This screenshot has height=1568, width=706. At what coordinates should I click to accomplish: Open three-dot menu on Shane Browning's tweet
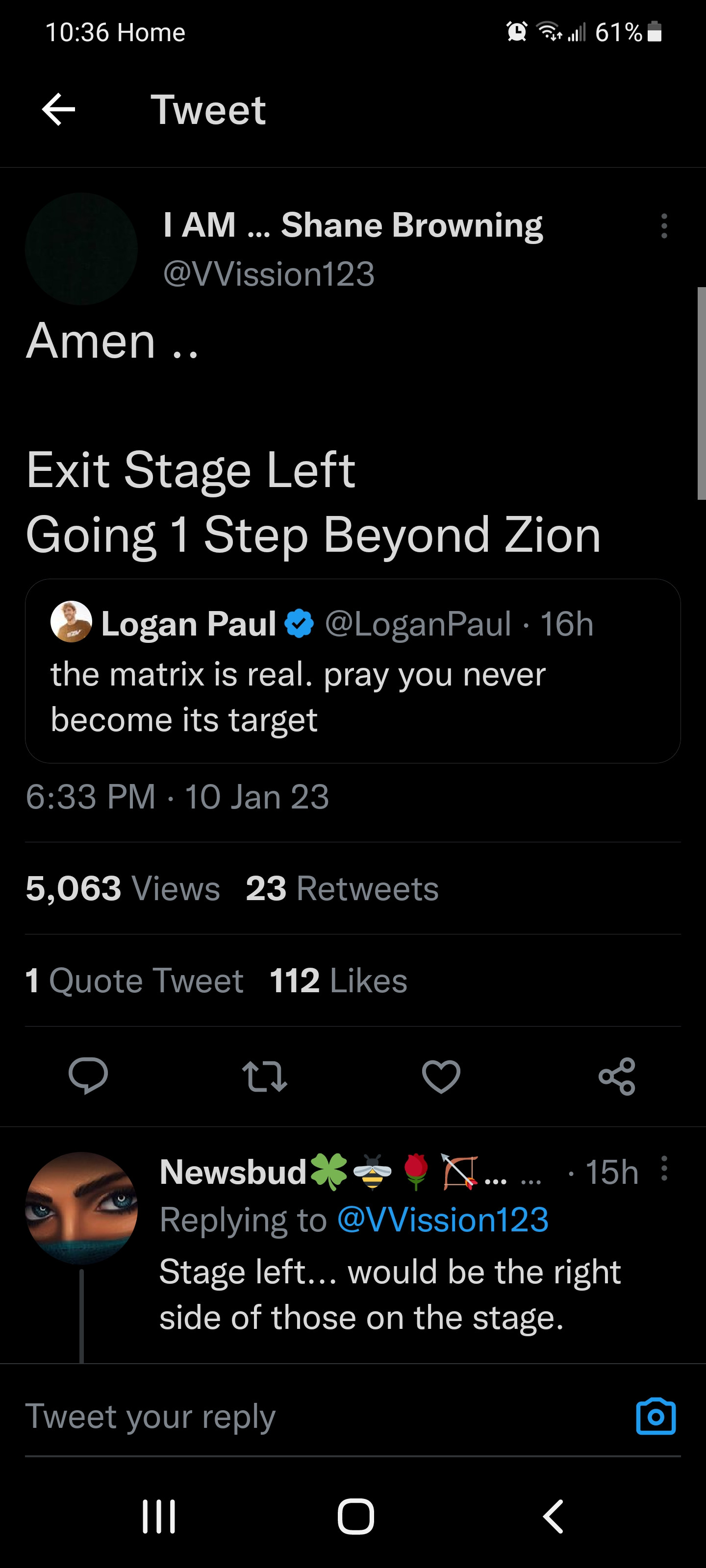tap(664, 226)
